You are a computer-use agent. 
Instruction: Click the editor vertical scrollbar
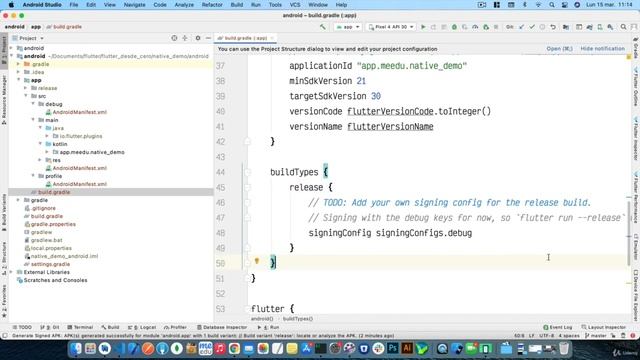click(x=629, y=234)
